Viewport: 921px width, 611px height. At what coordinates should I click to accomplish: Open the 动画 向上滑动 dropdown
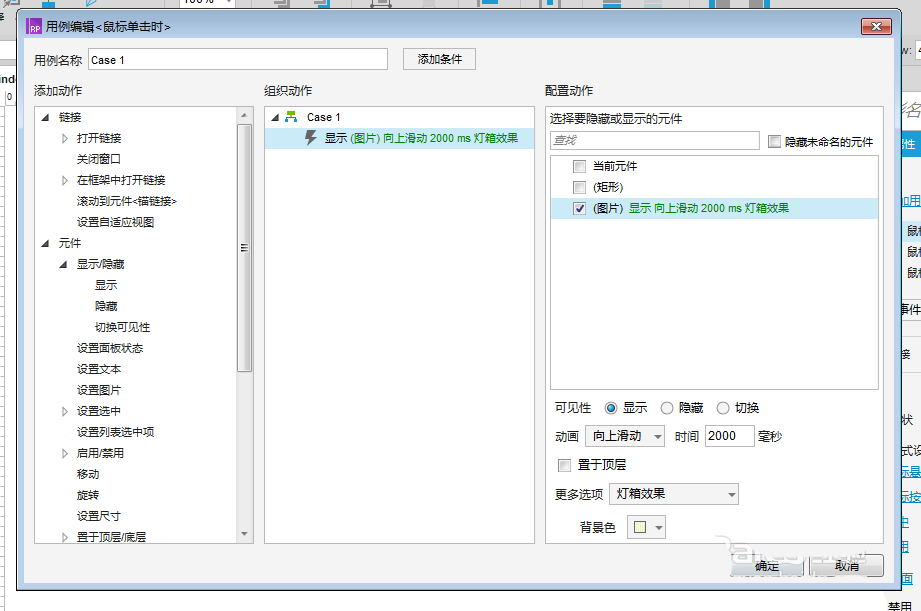tap(625, 436)
